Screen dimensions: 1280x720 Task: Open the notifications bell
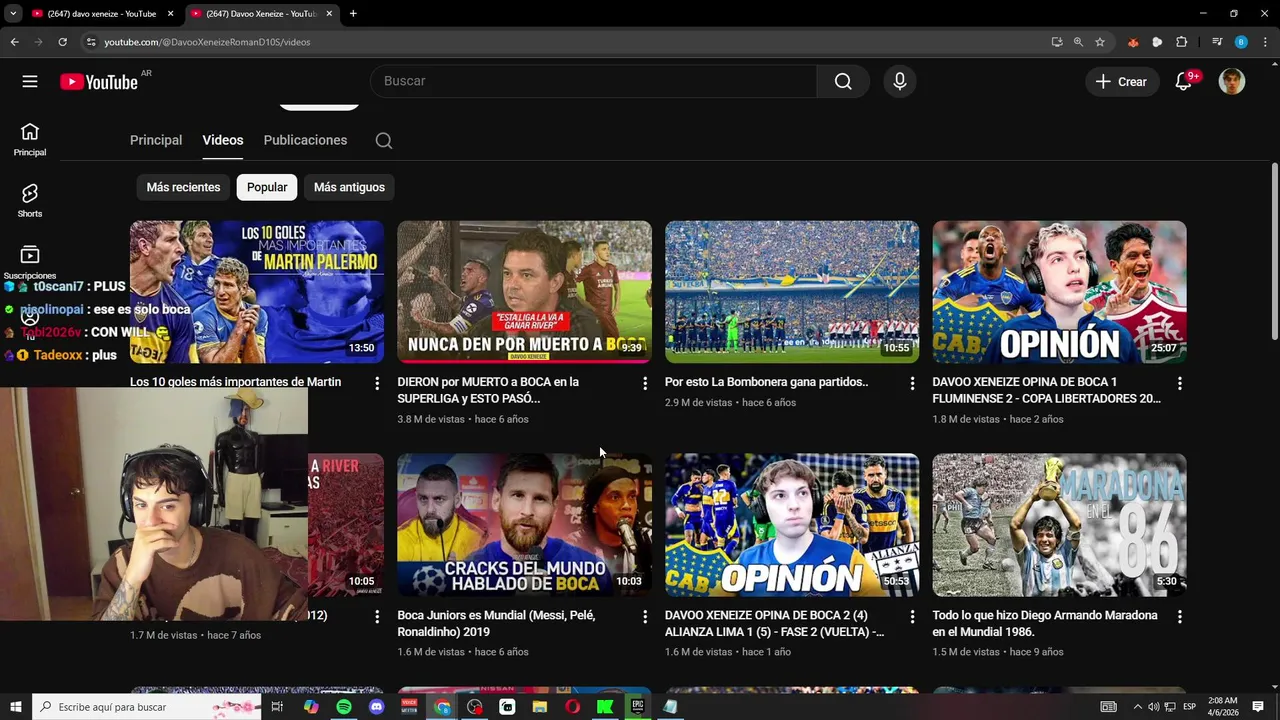1183,82
